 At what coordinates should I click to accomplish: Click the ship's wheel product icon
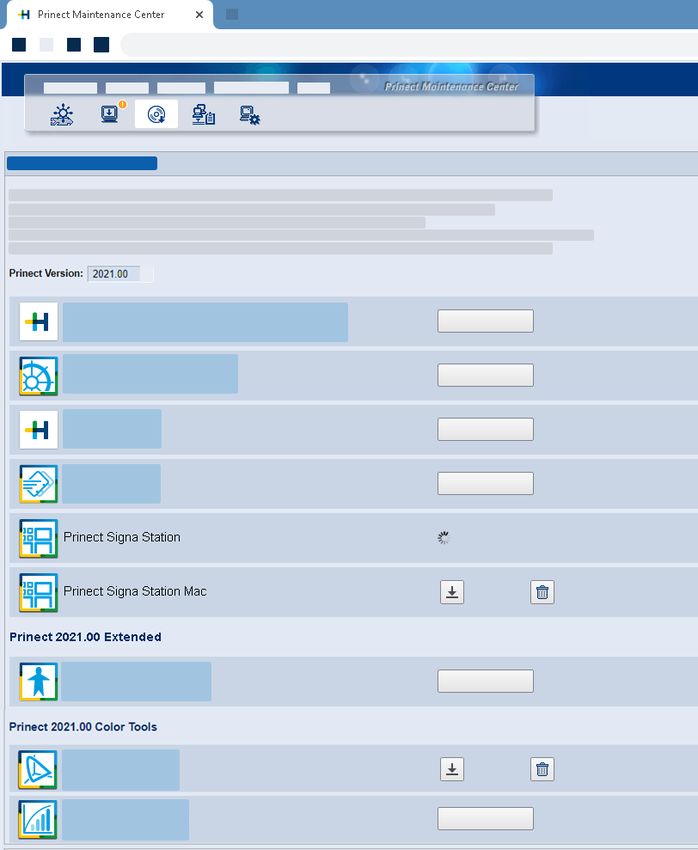(38, 376)
